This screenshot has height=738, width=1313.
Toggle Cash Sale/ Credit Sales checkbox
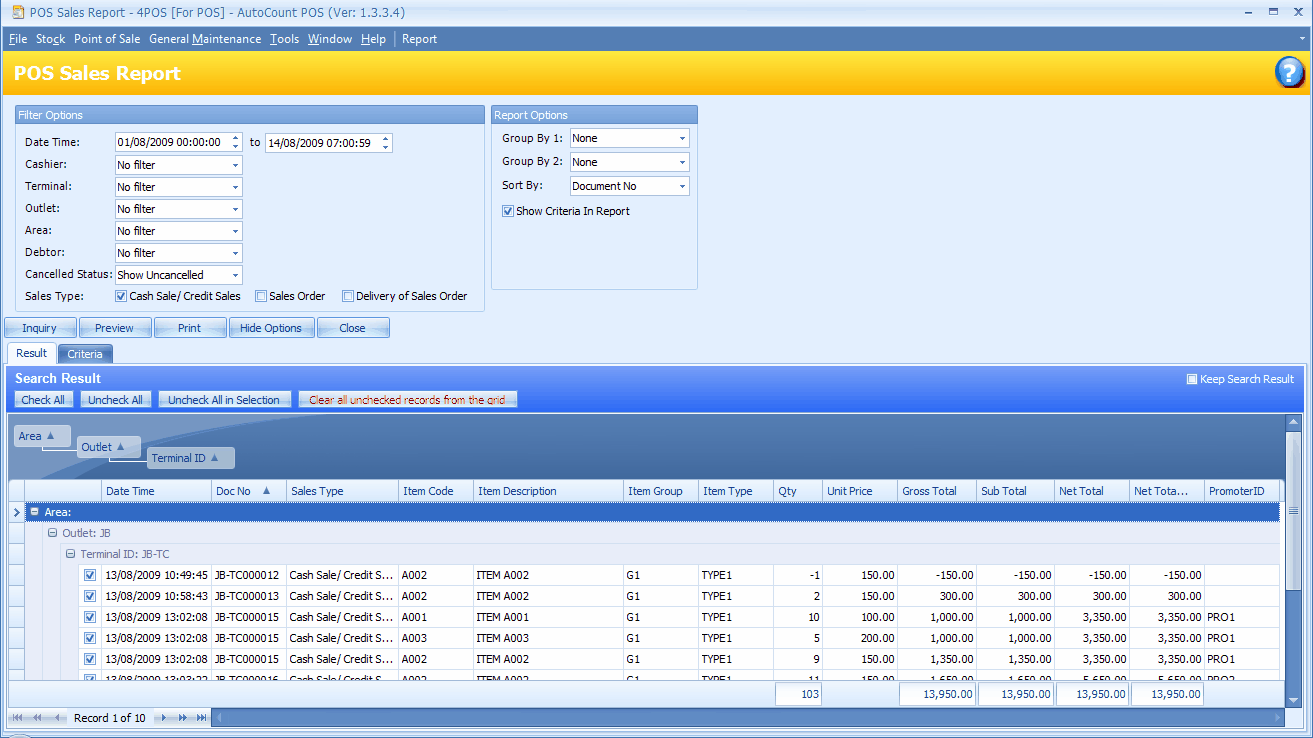click(x=121, y=296)
